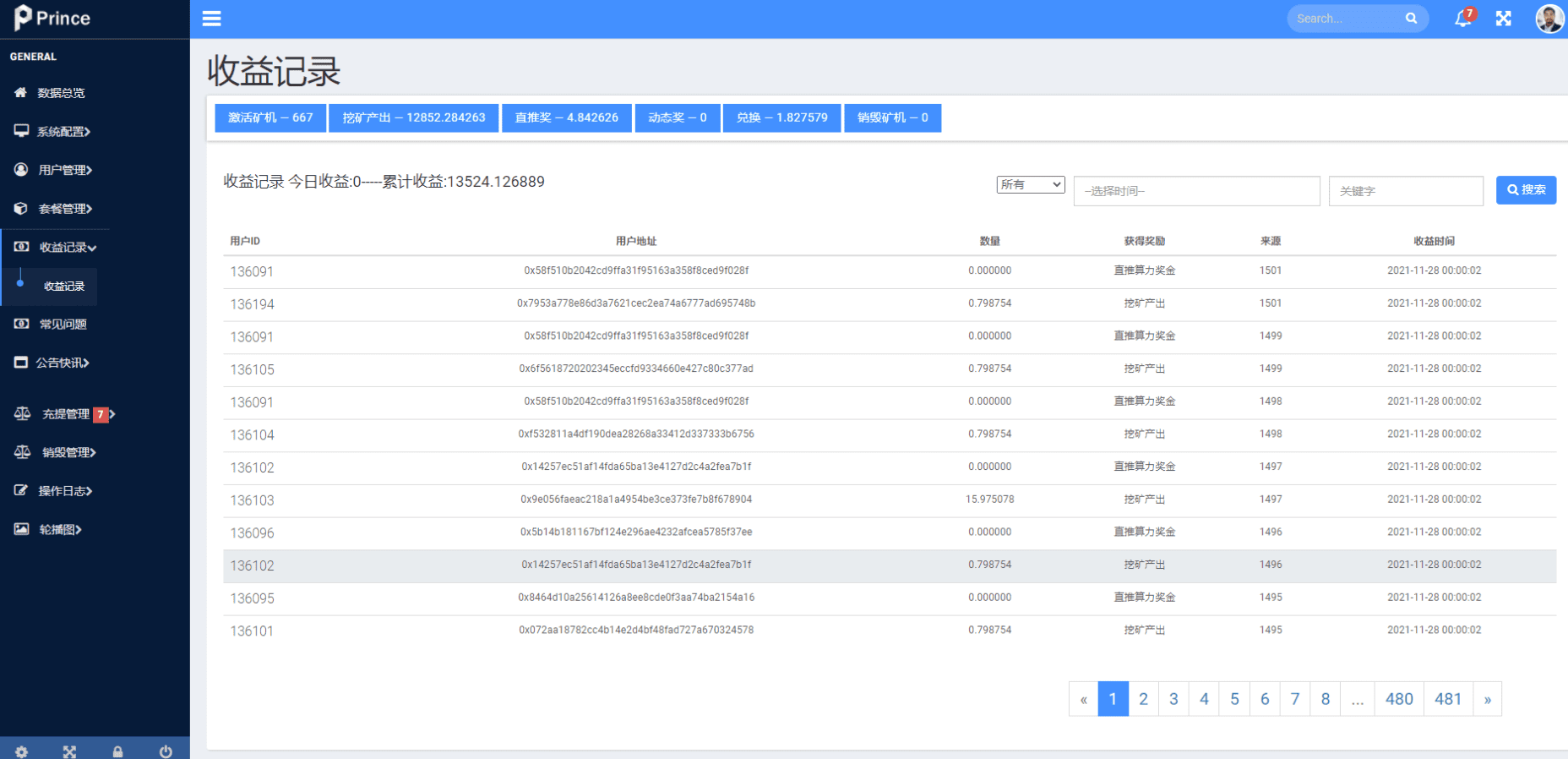Click the 挖矿产出 stats button
1568x759 pixels.
pos(413,118)
